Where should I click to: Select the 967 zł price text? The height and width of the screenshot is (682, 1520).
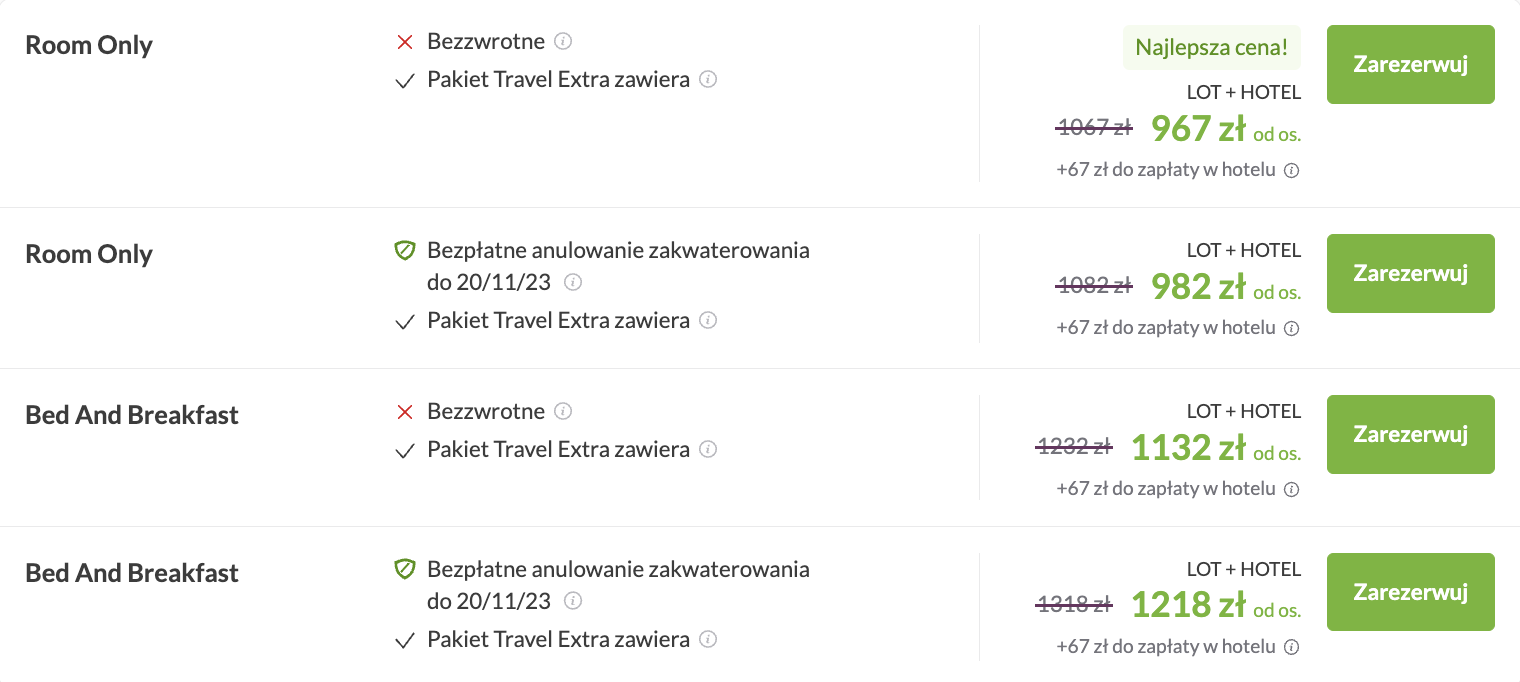1197,129
